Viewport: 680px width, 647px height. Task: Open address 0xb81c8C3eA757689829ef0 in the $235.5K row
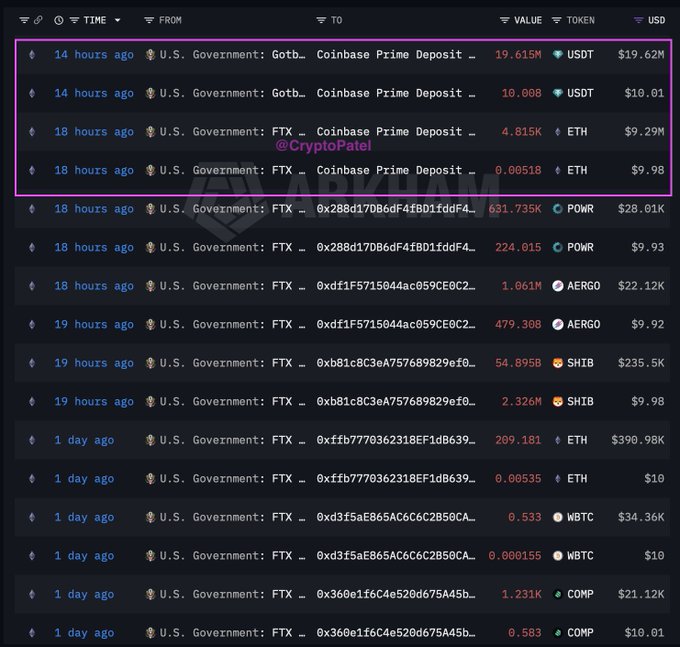tap(396, 363)
